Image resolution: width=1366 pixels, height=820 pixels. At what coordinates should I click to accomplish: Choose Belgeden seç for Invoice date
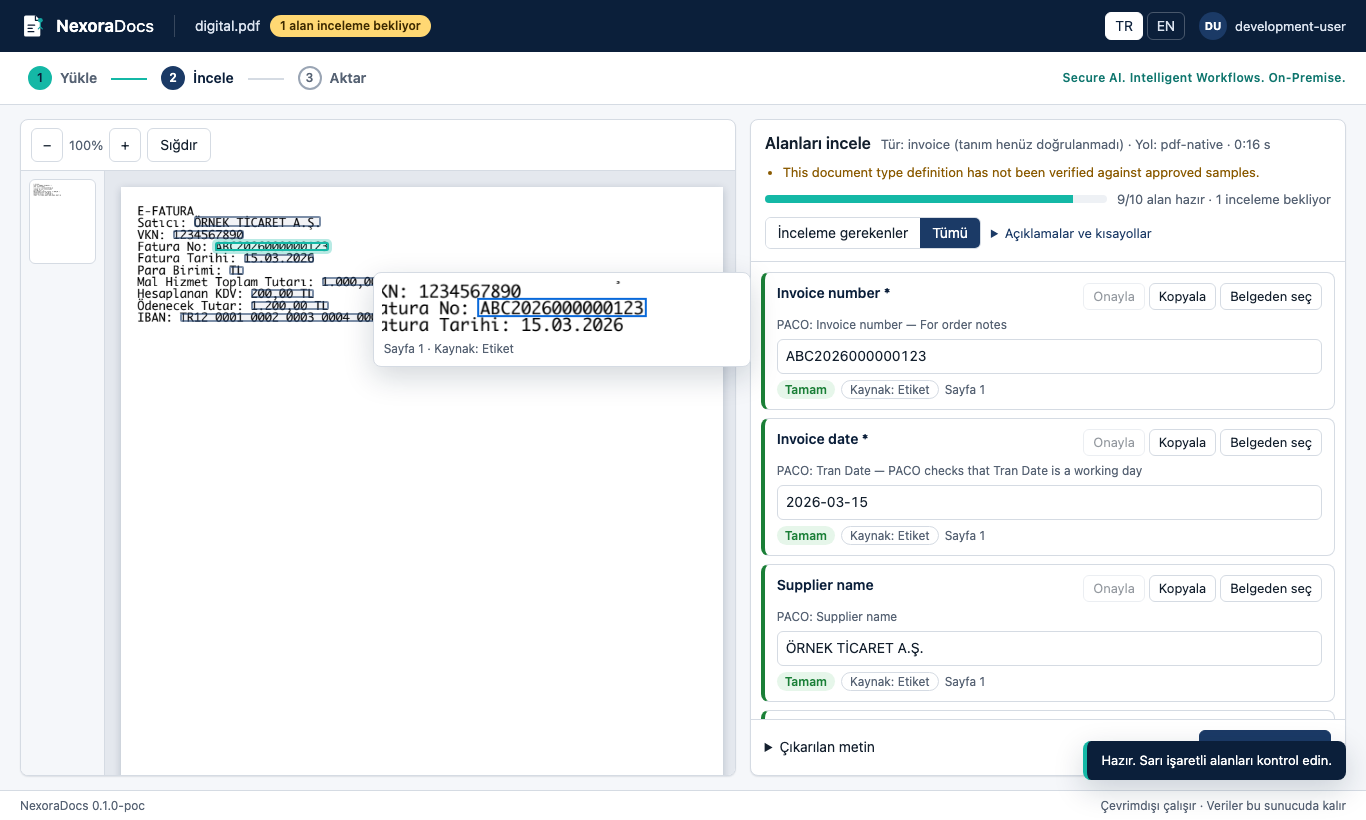[x=1271, y=442]
